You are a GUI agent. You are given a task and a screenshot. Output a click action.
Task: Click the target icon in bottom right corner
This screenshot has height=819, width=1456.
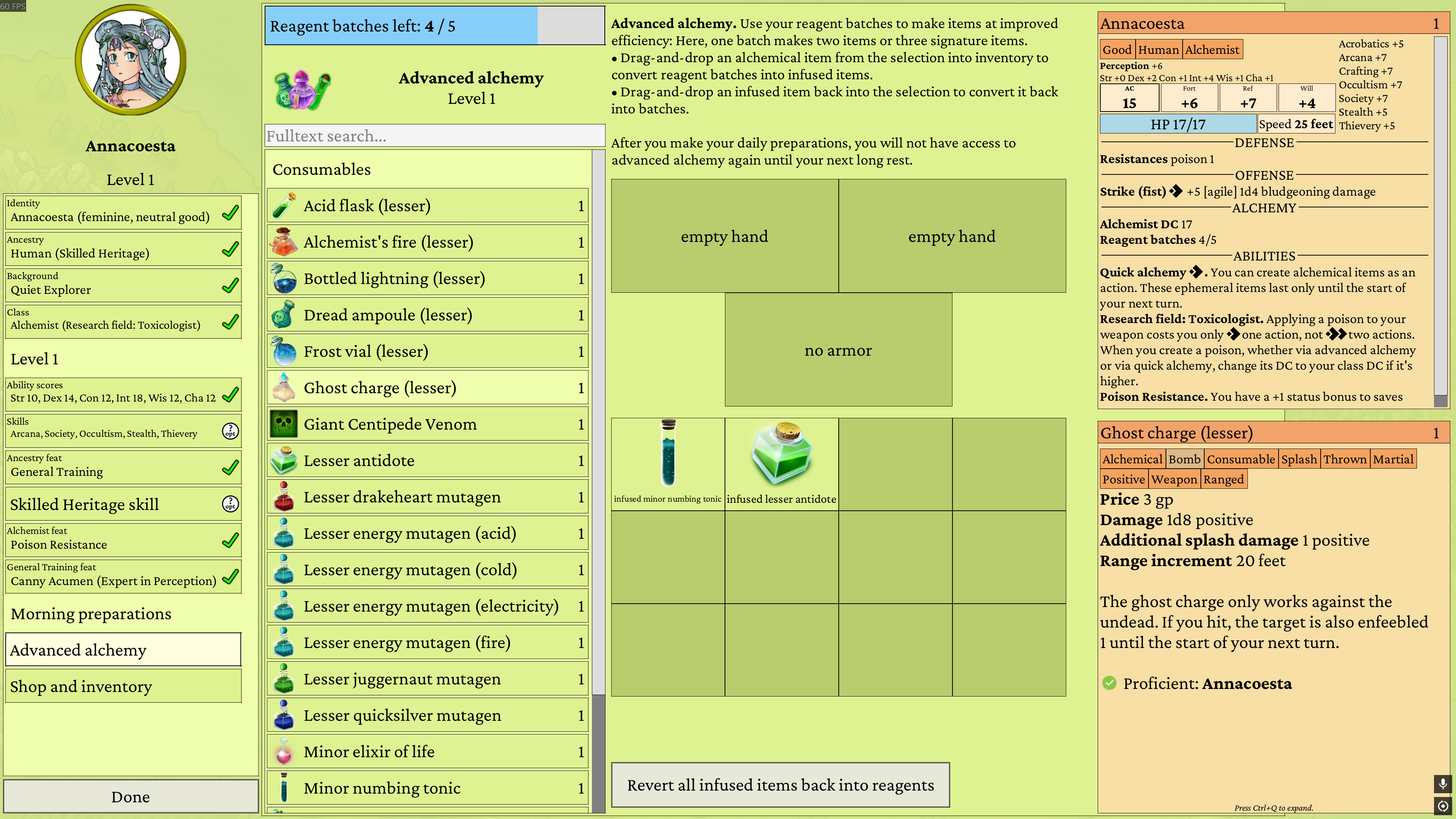1442,805
